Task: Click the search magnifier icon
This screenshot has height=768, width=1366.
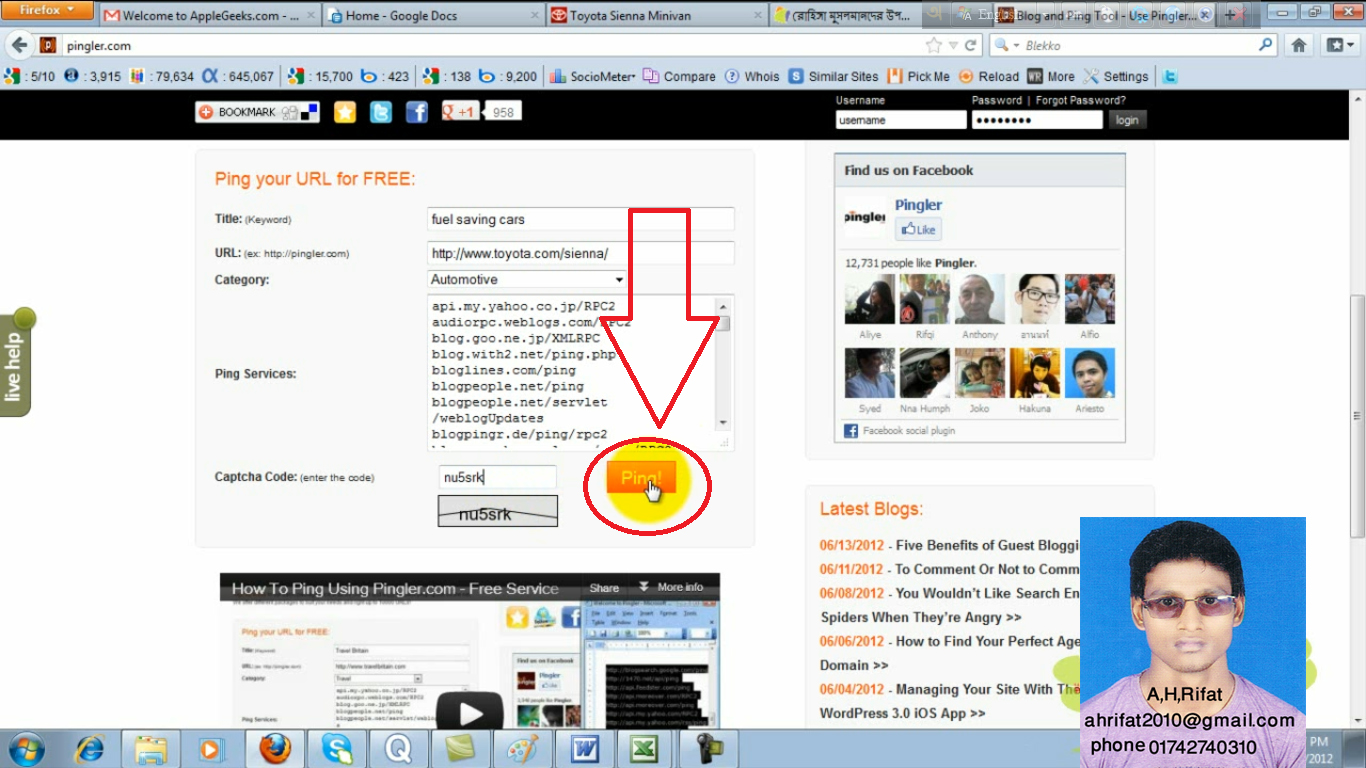Action: point(1266,45)
